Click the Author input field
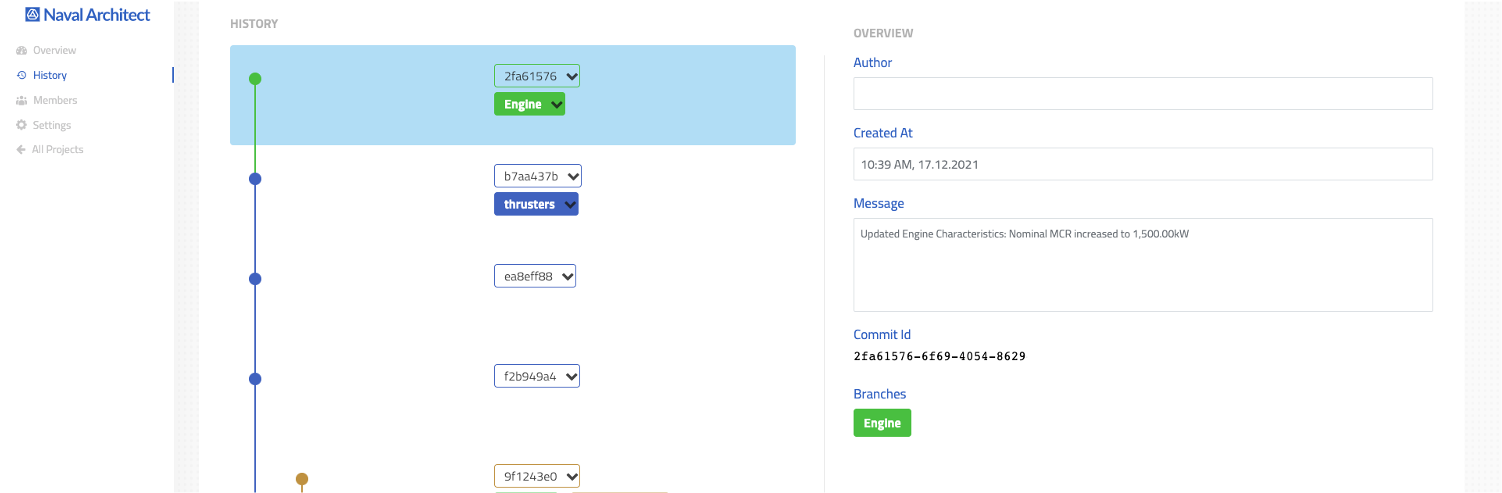 tap(1143, 93)
